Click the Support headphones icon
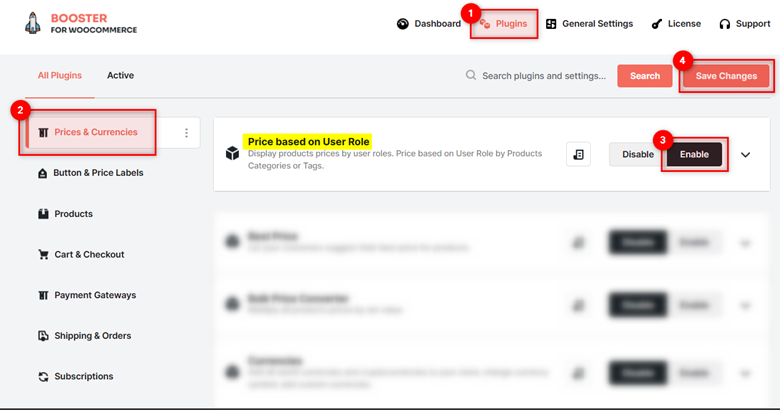 (725, 24)
